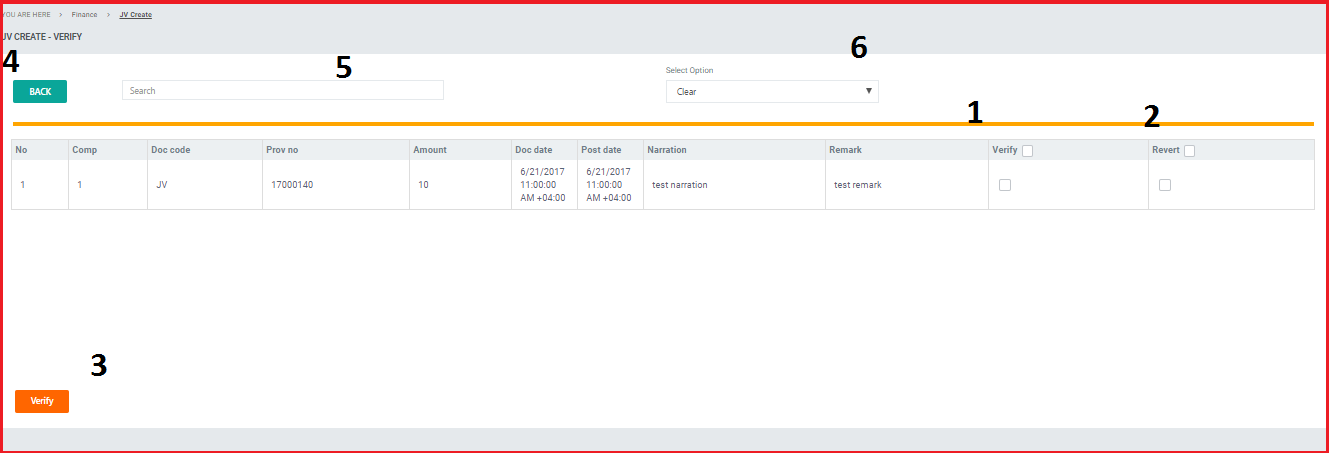1329x453 pixels.
Task: Toggle the Verify column header checkbox
Action: click(1027, 151)
